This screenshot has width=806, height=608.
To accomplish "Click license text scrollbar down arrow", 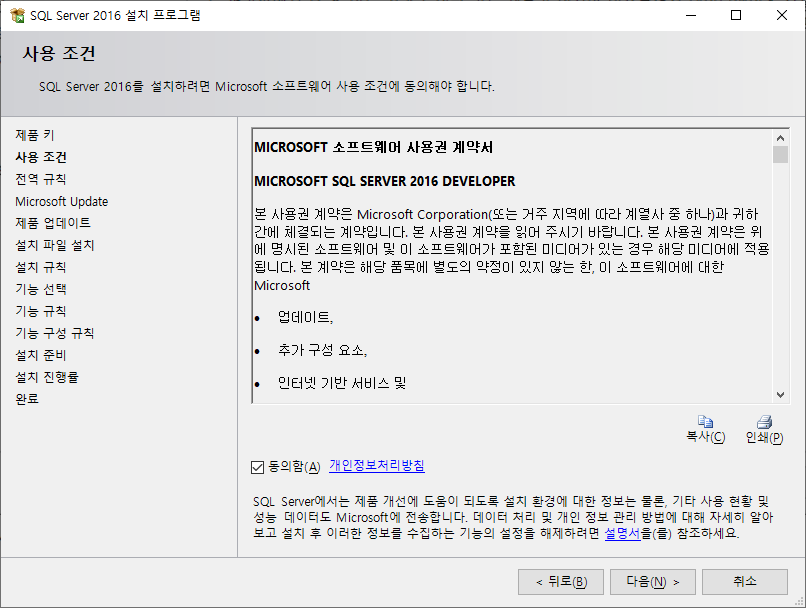I will [x=780, y=395].
